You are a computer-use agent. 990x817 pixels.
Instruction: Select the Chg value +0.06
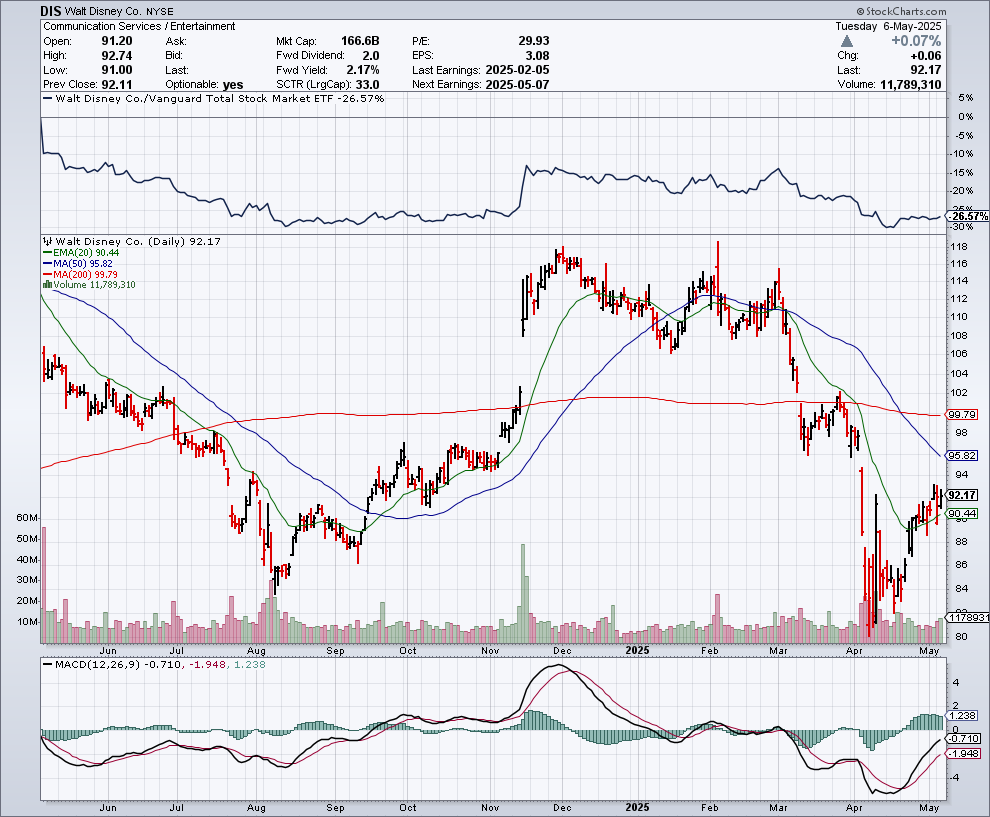926,56
